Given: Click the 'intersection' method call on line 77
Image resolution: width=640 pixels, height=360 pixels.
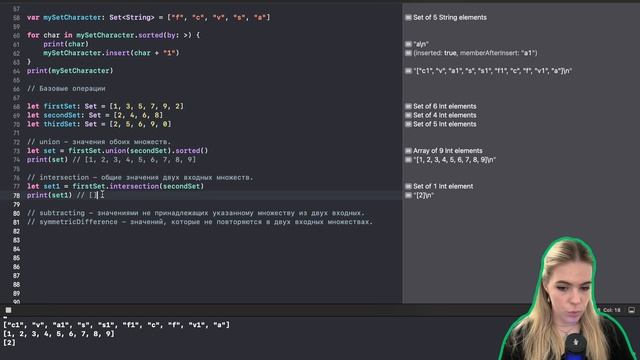Looking at the screenshot, I should pos(134,187).
